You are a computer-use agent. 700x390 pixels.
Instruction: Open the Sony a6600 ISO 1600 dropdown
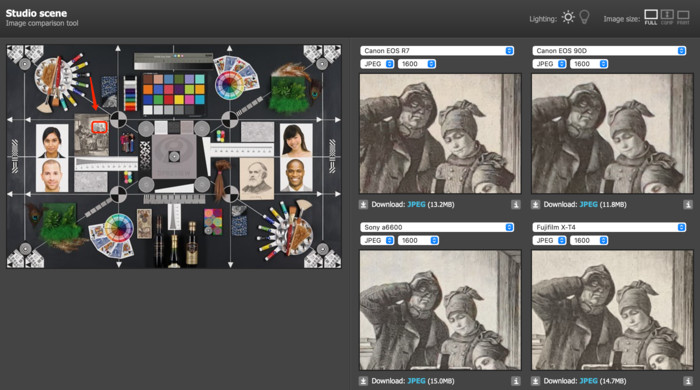[418, 241]
